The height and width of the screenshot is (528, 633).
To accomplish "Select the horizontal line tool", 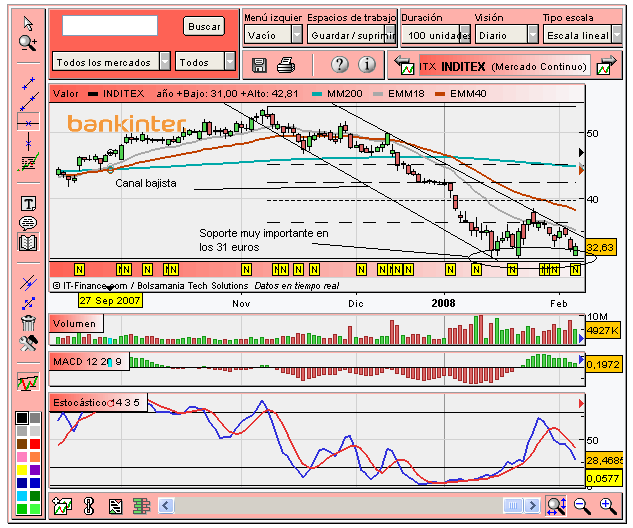I will coord(28,123).
